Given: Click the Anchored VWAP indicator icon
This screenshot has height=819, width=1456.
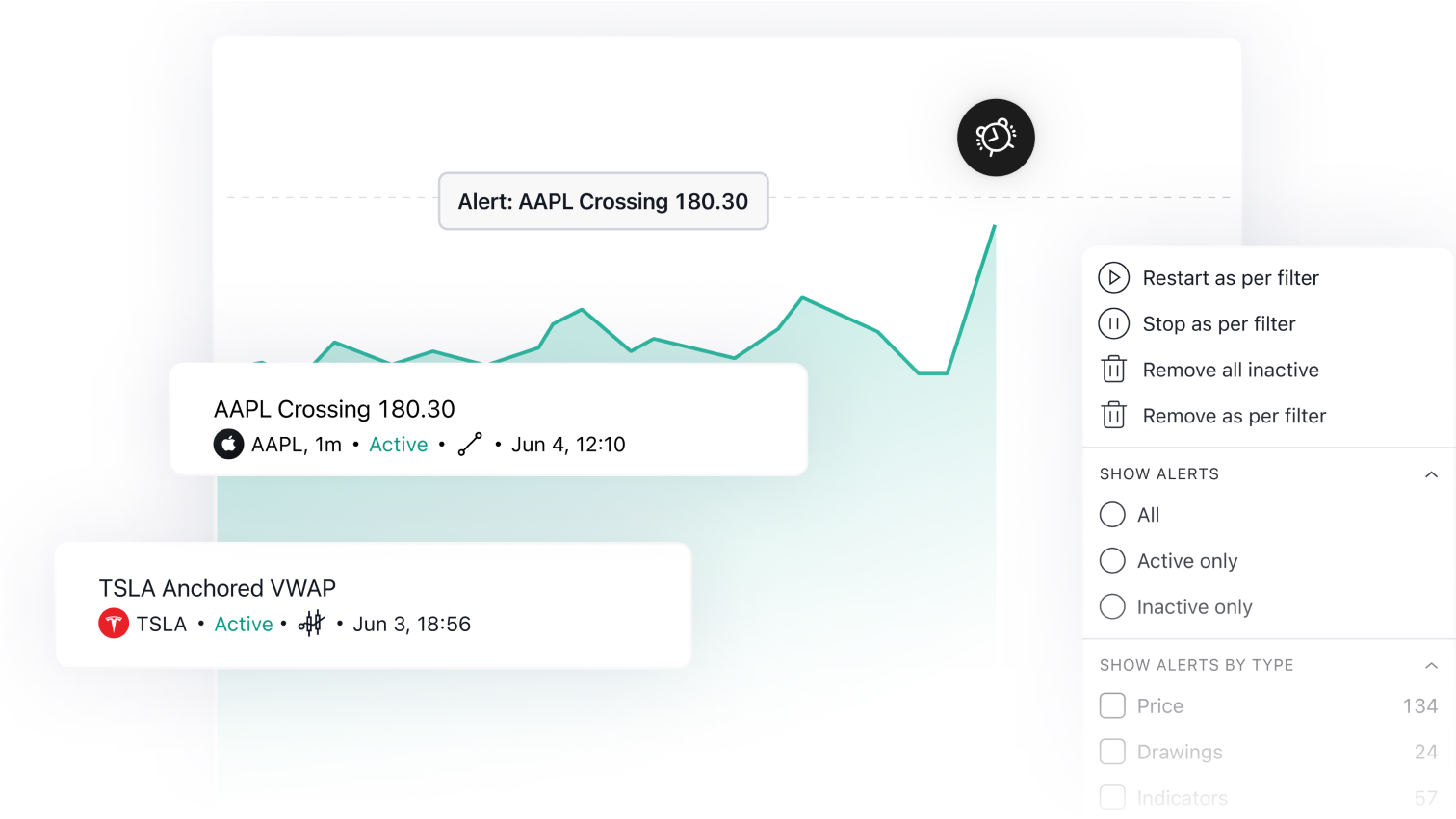Looking at the screenshot, I should pos(311,624).
